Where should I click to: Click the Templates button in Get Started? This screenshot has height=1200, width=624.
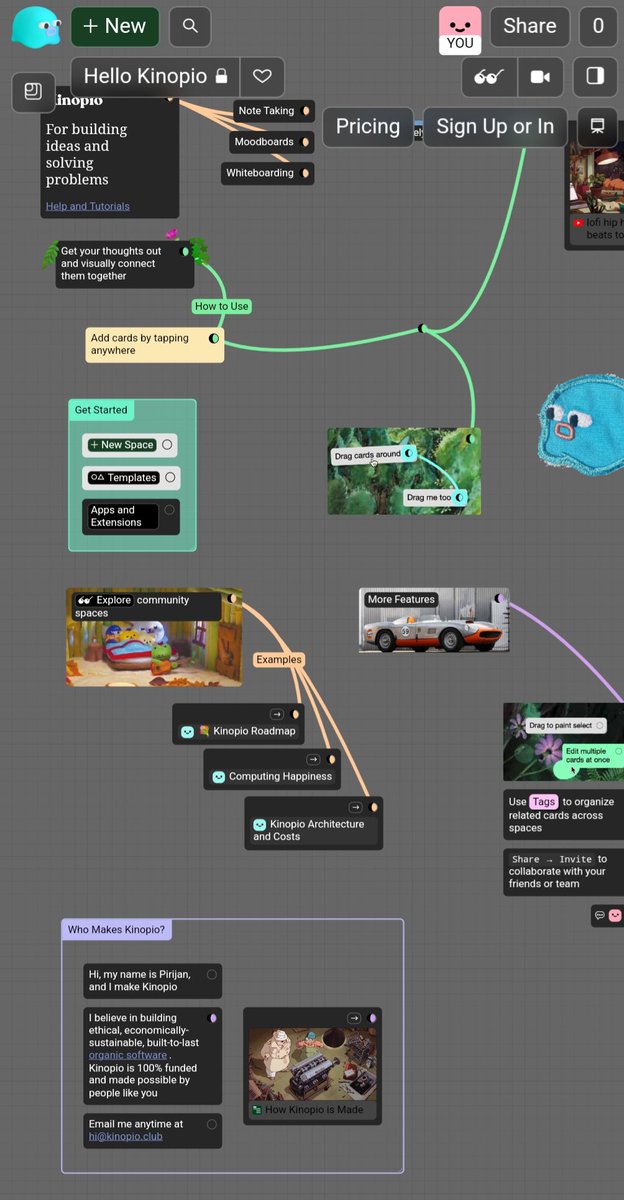point(123,478)
